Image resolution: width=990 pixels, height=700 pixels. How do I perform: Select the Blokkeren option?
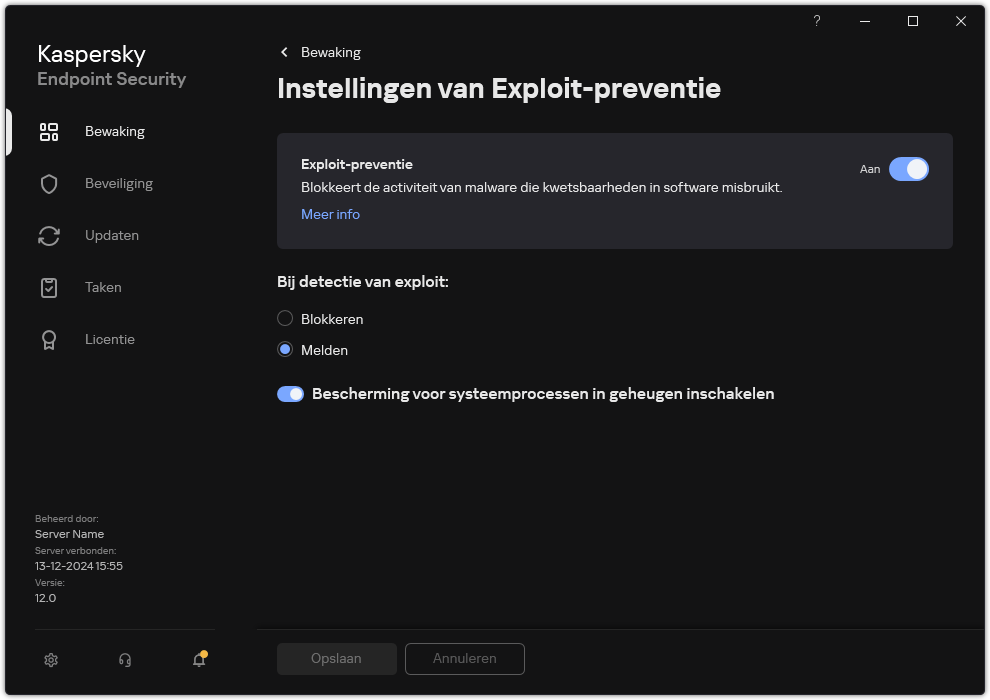(x=284, y=318)
